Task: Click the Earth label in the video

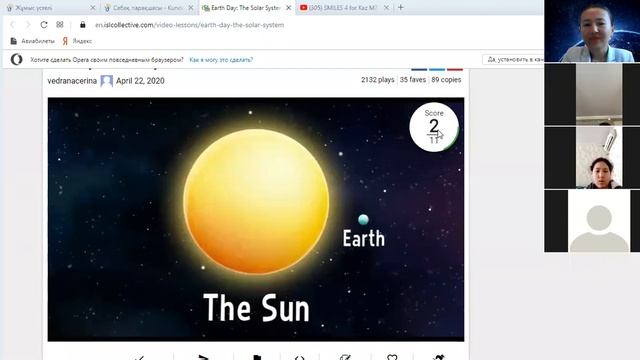Action: 363,238
